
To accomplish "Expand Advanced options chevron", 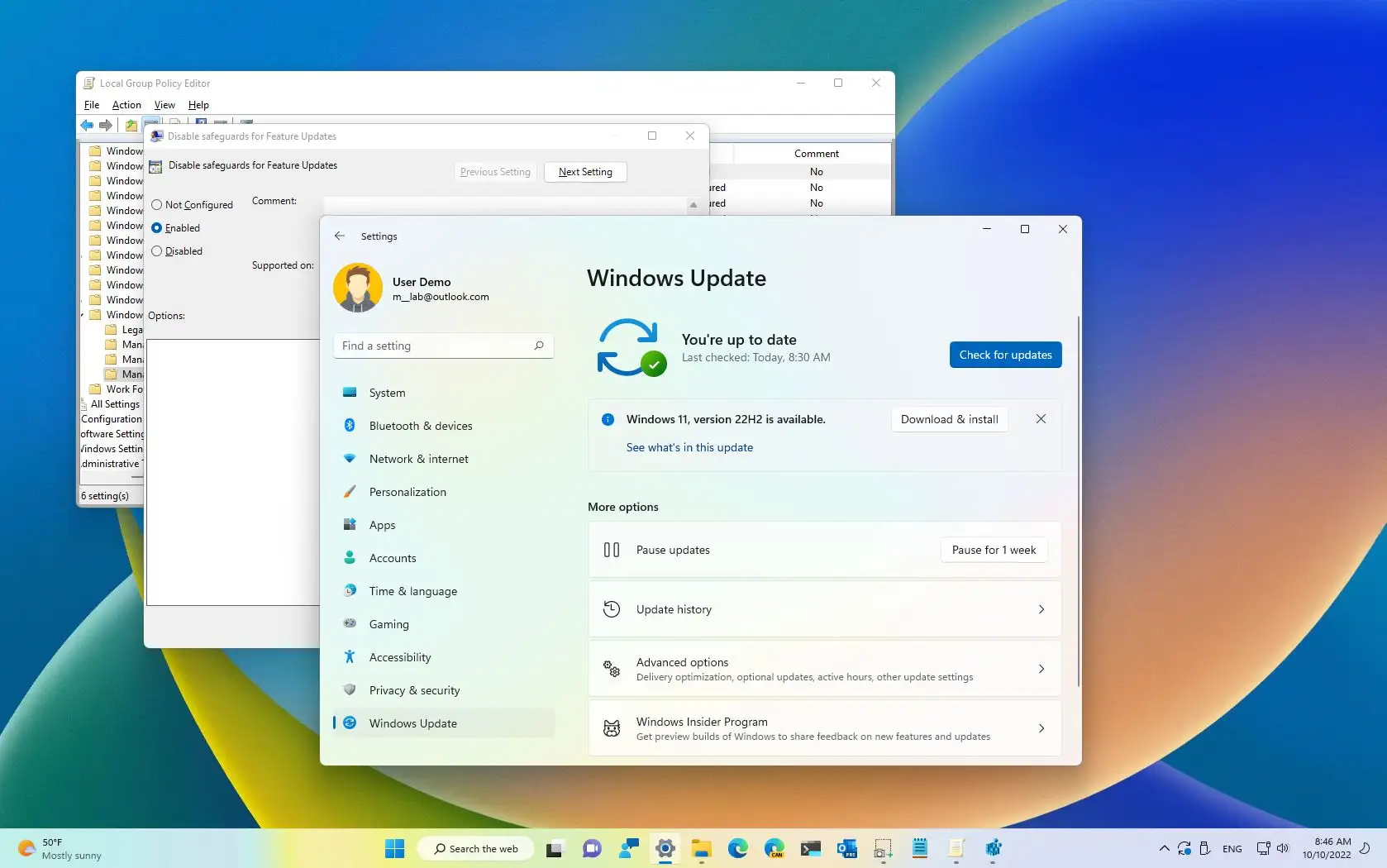I will (x=1041, y=669).
